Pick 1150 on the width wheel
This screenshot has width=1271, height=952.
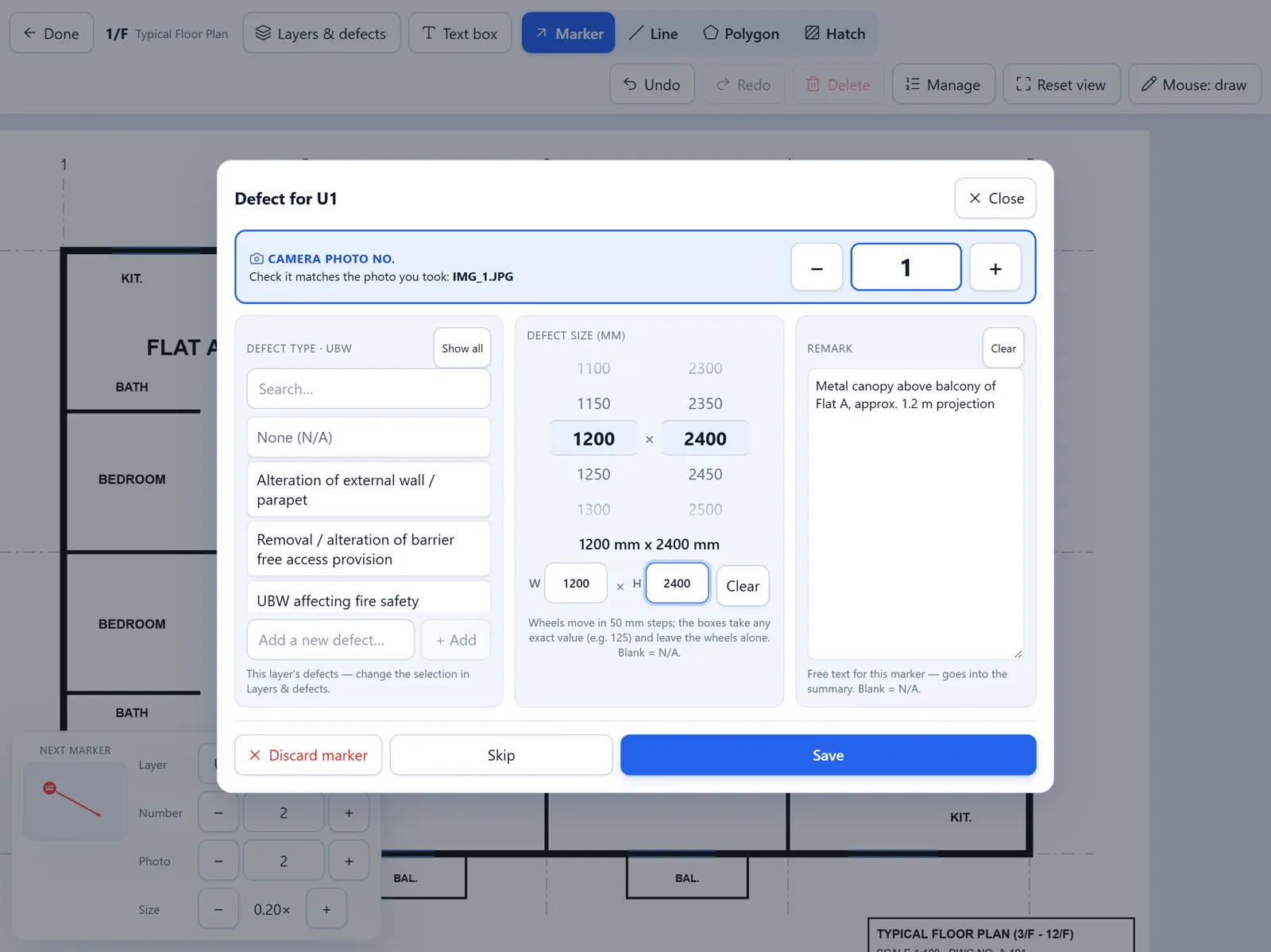(x=593, y=403)
